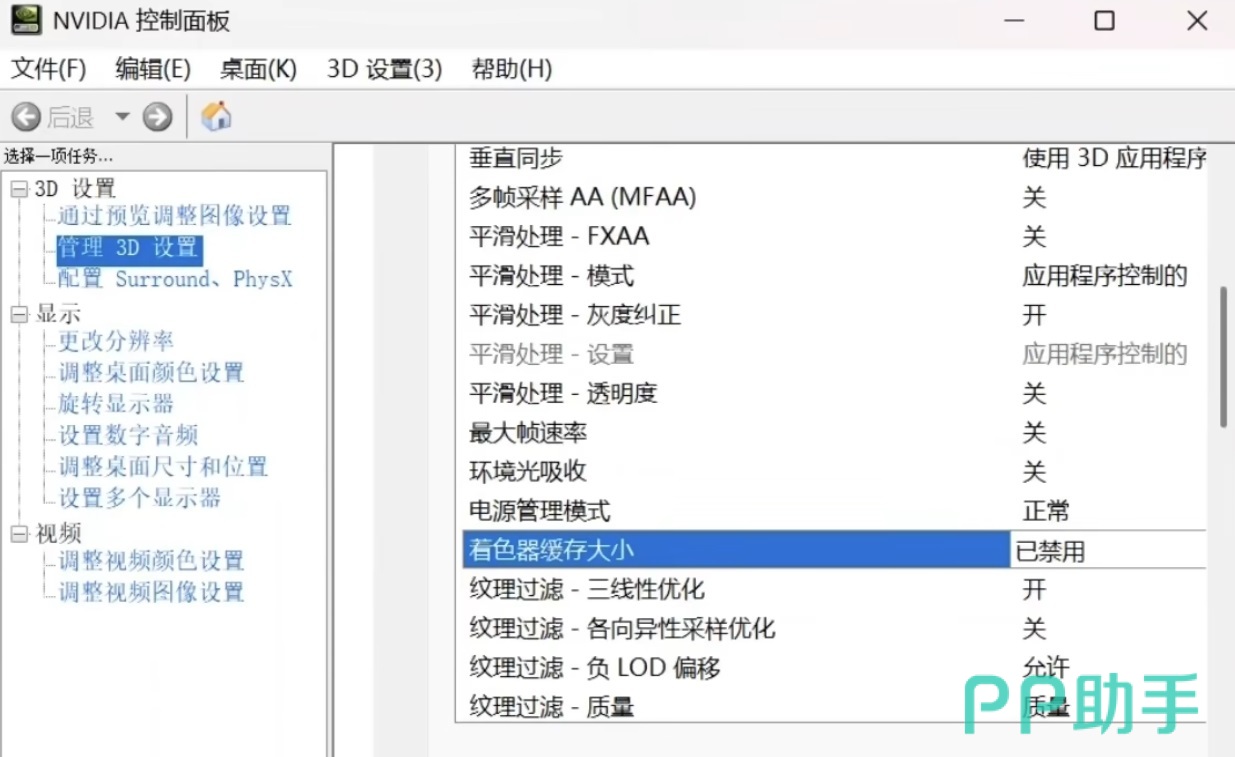Go forward with the forward arrow icon

(157, 117)
